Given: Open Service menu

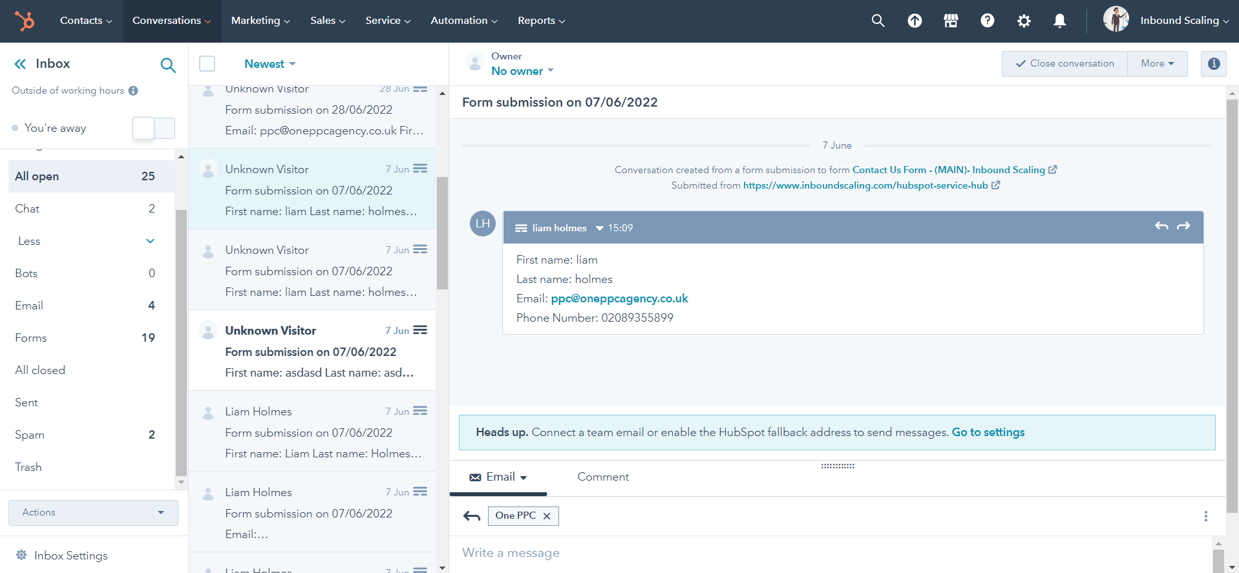Looking at the screenshot, I should (388, 20).
